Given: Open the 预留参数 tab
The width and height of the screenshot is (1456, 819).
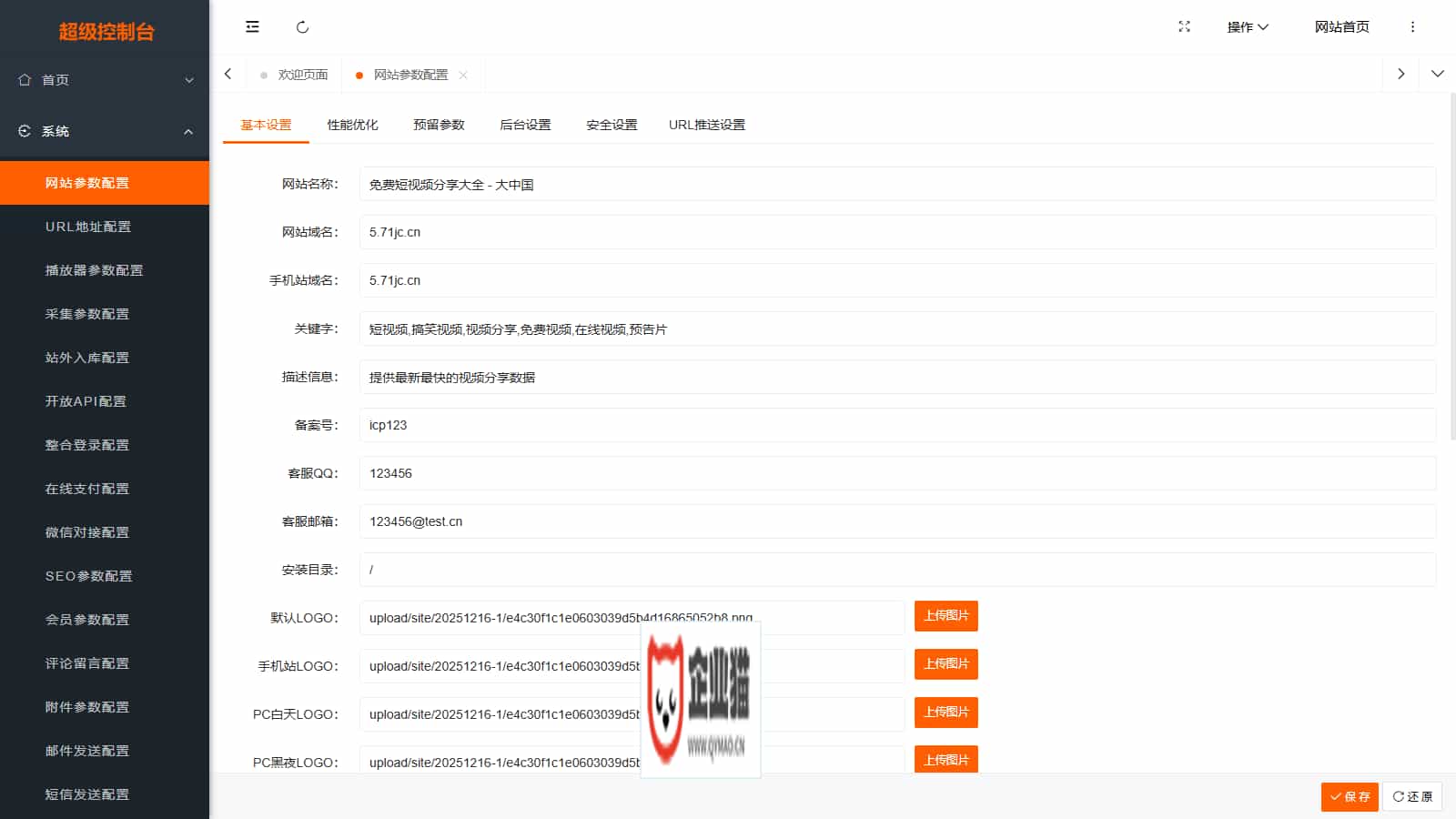Looking at the screenshot, I should (x=439, y=125).
